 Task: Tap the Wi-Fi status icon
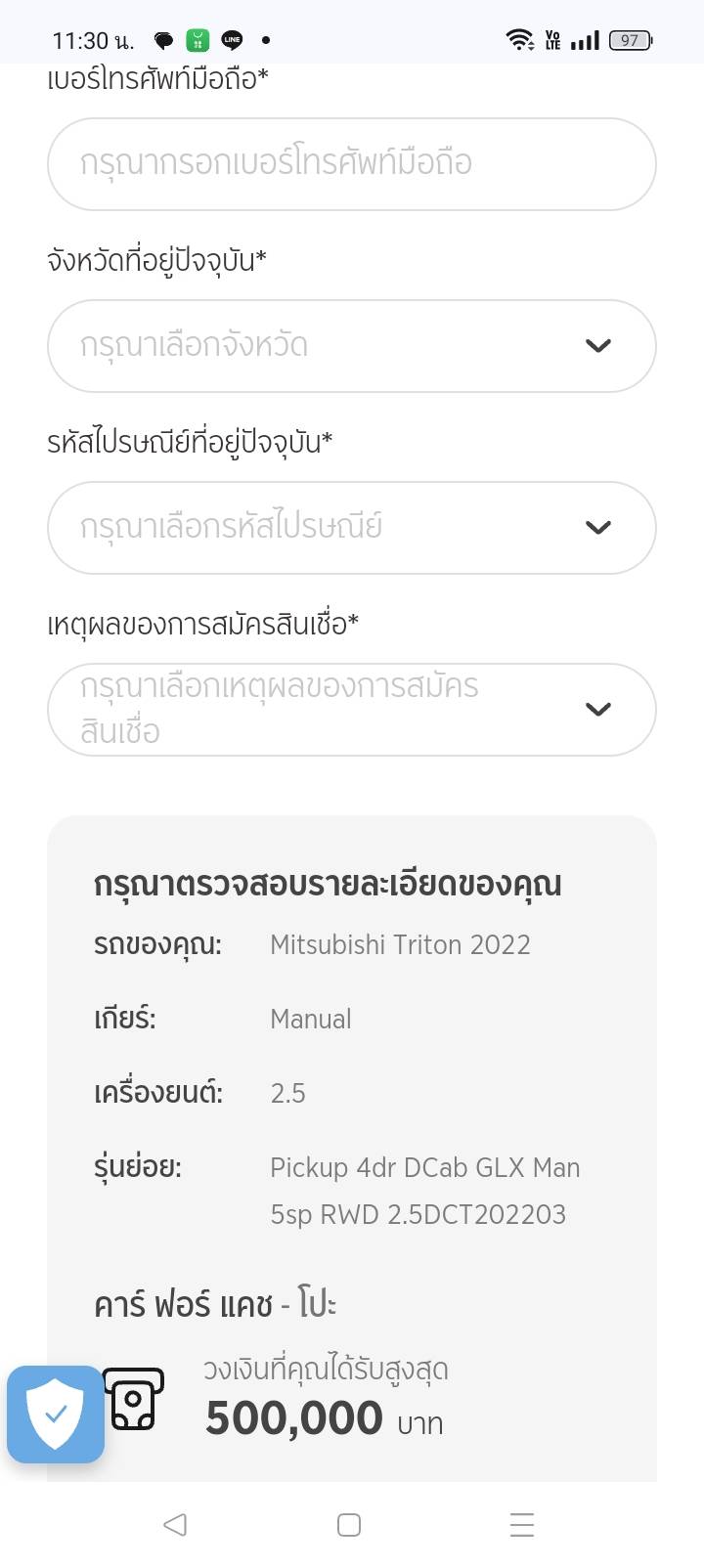[519, 40]
